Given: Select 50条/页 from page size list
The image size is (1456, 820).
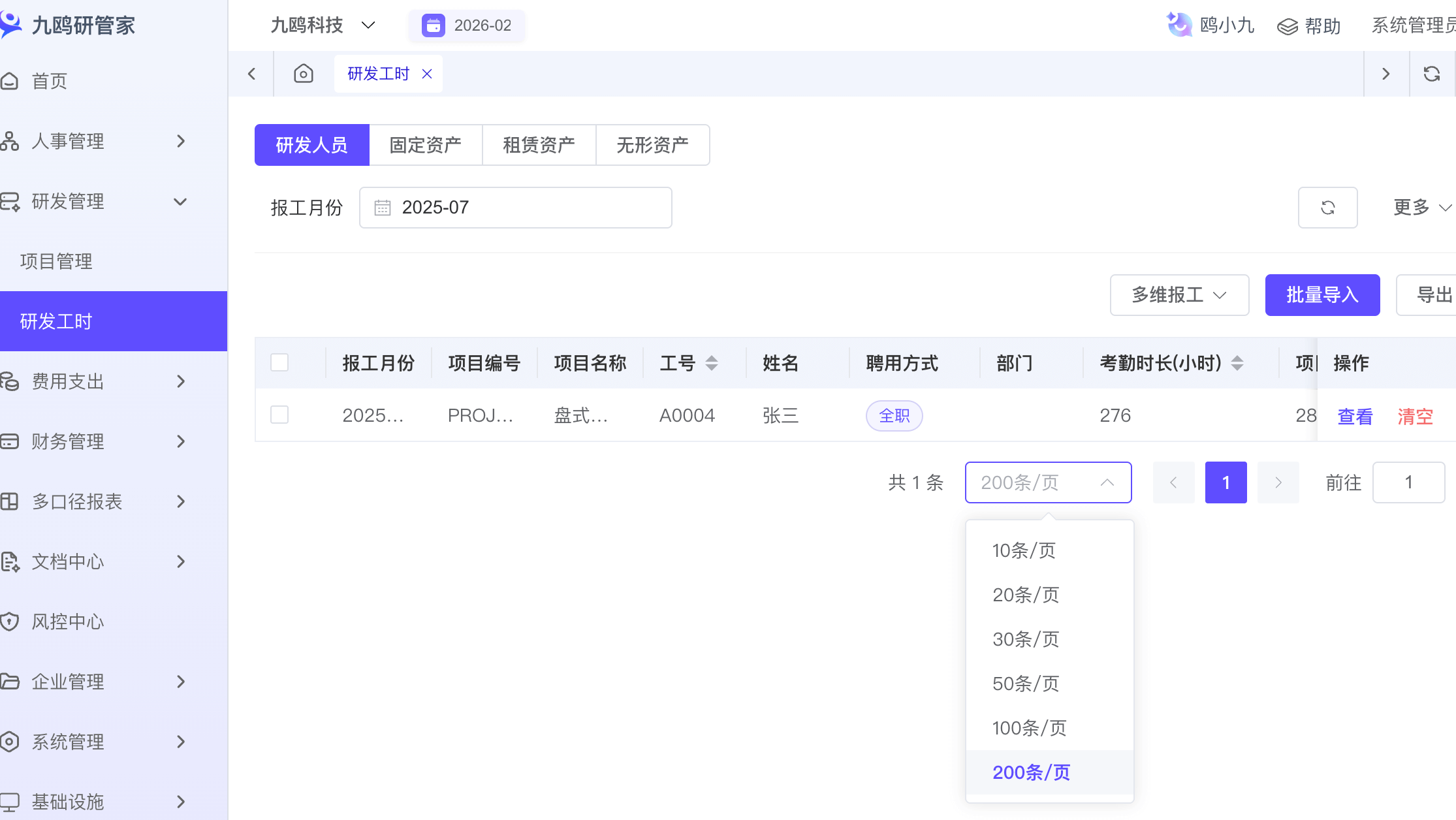Looking at the screenshot, I should tap(1025, 684).
